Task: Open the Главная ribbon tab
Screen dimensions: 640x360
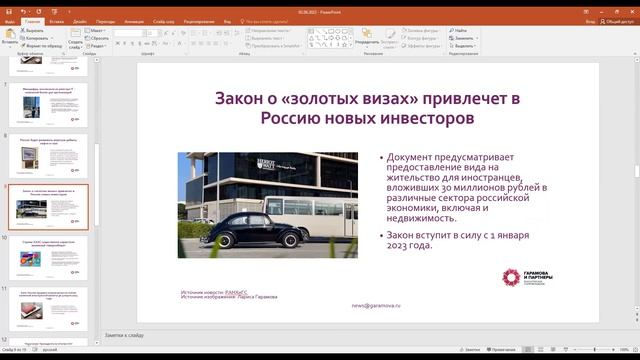Action: click(x=33, y=22)
